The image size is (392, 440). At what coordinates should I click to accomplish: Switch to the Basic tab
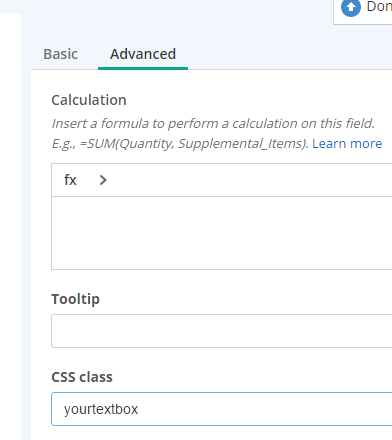pyautogui.click(x=61, y=54)
